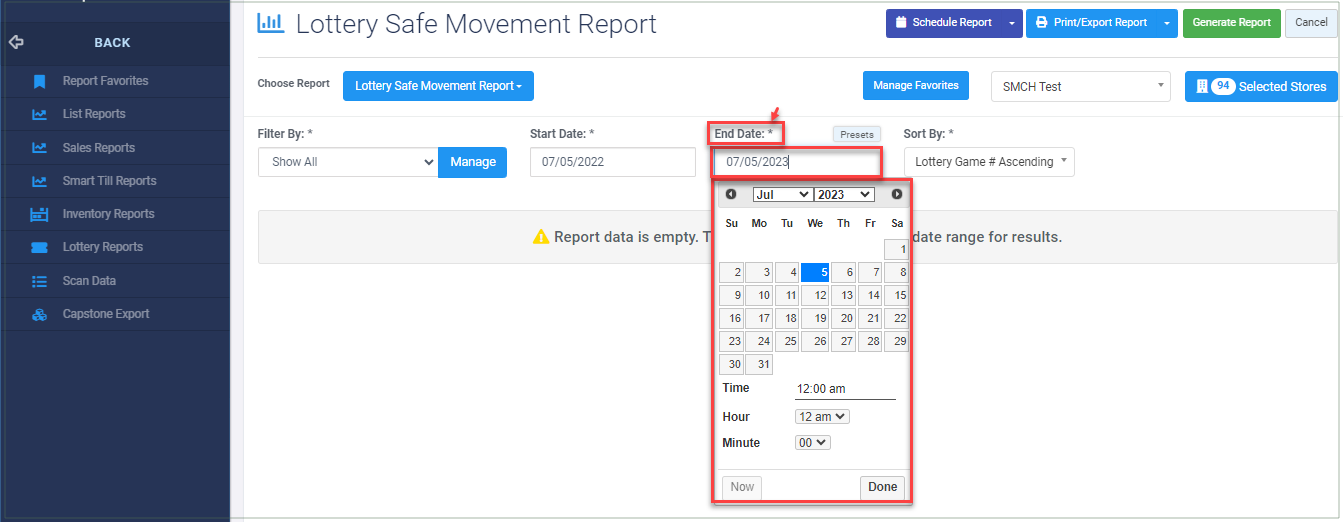1343x522 pixels.
Task: Open Sales Reports in sidebar
Action: coord(98,148)
